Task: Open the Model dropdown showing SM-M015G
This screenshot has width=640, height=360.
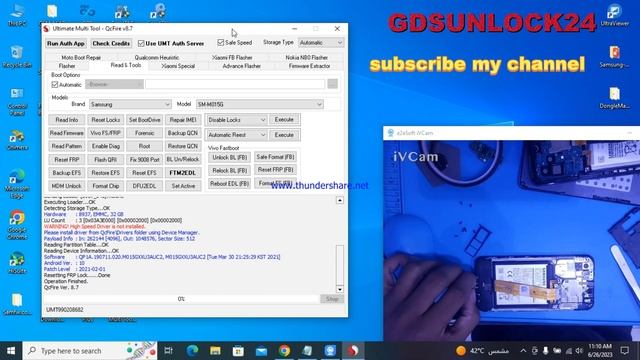Action: [x=260, y=104]
